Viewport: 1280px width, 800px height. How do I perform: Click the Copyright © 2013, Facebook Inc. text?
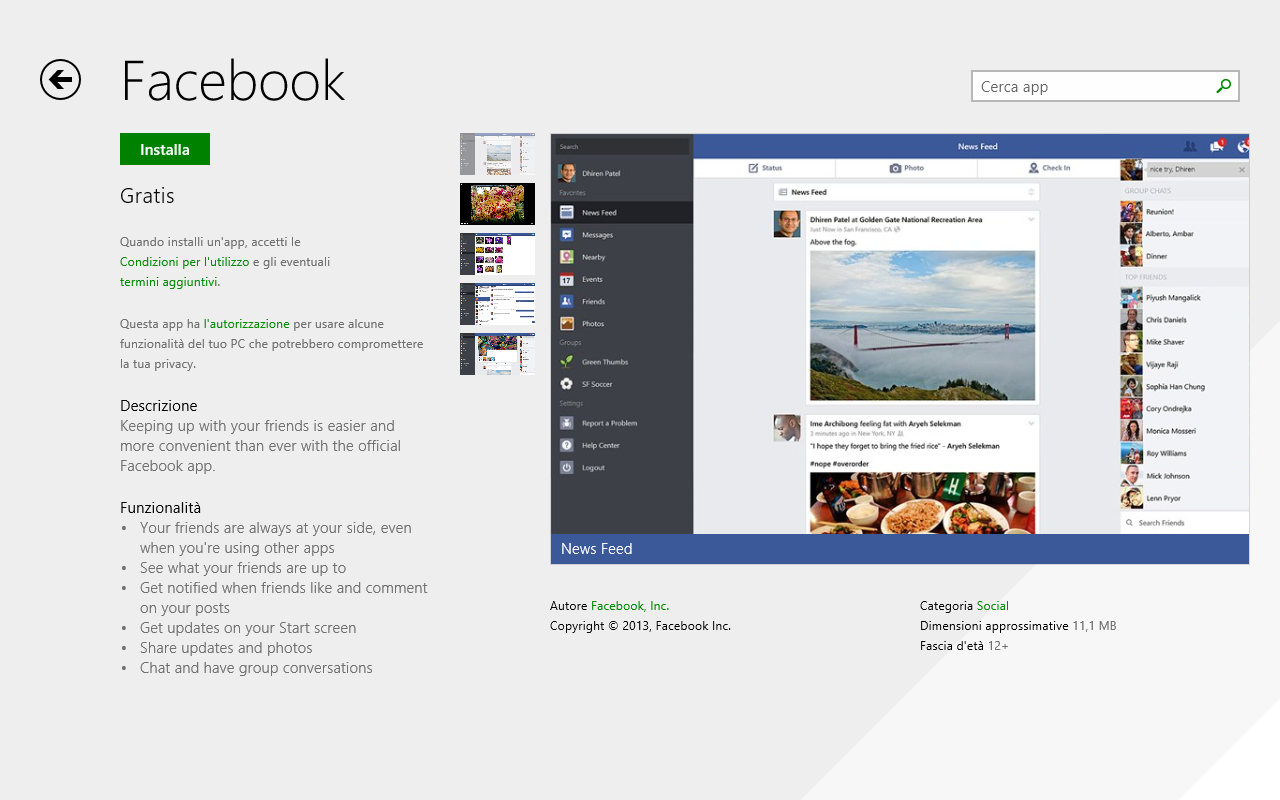(640, 625)
